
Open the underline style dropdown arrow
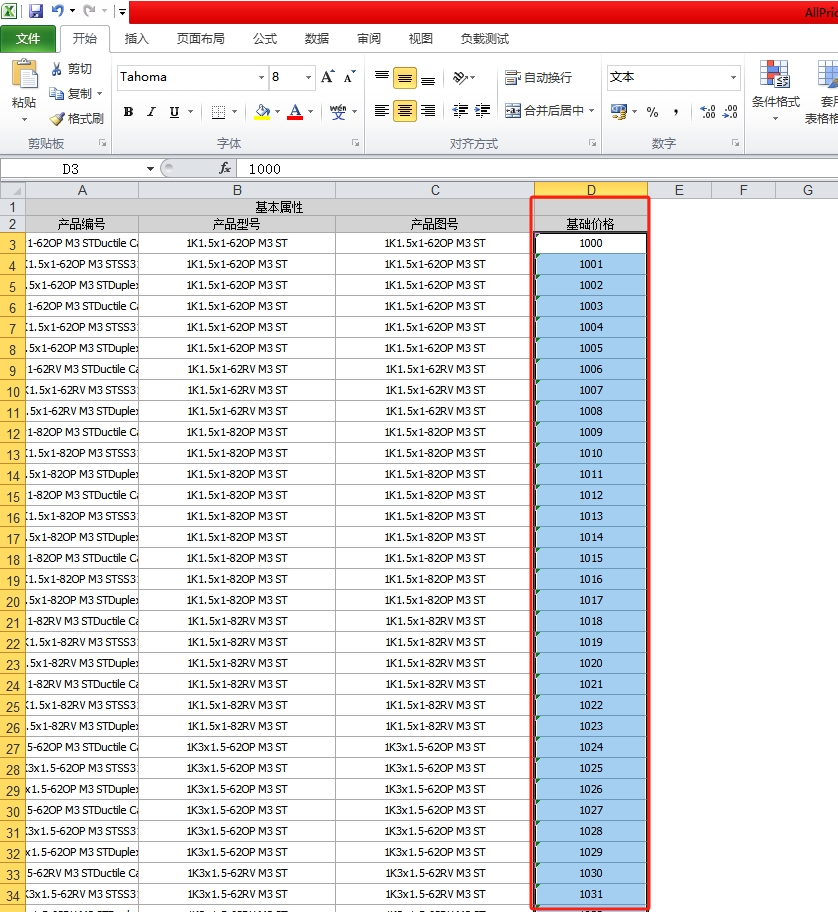[190, 112]
